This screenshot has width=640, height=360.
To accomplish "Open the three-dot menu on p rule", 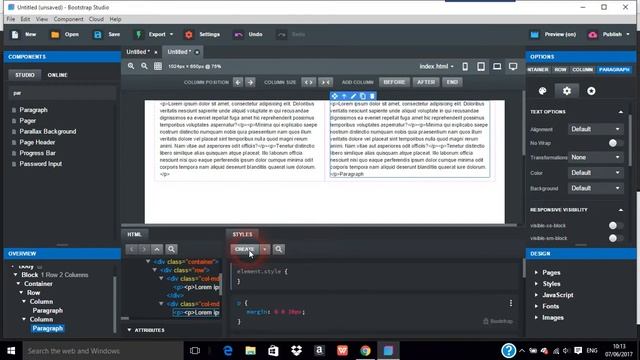I will pyautogui.click(x=511, y=303).
